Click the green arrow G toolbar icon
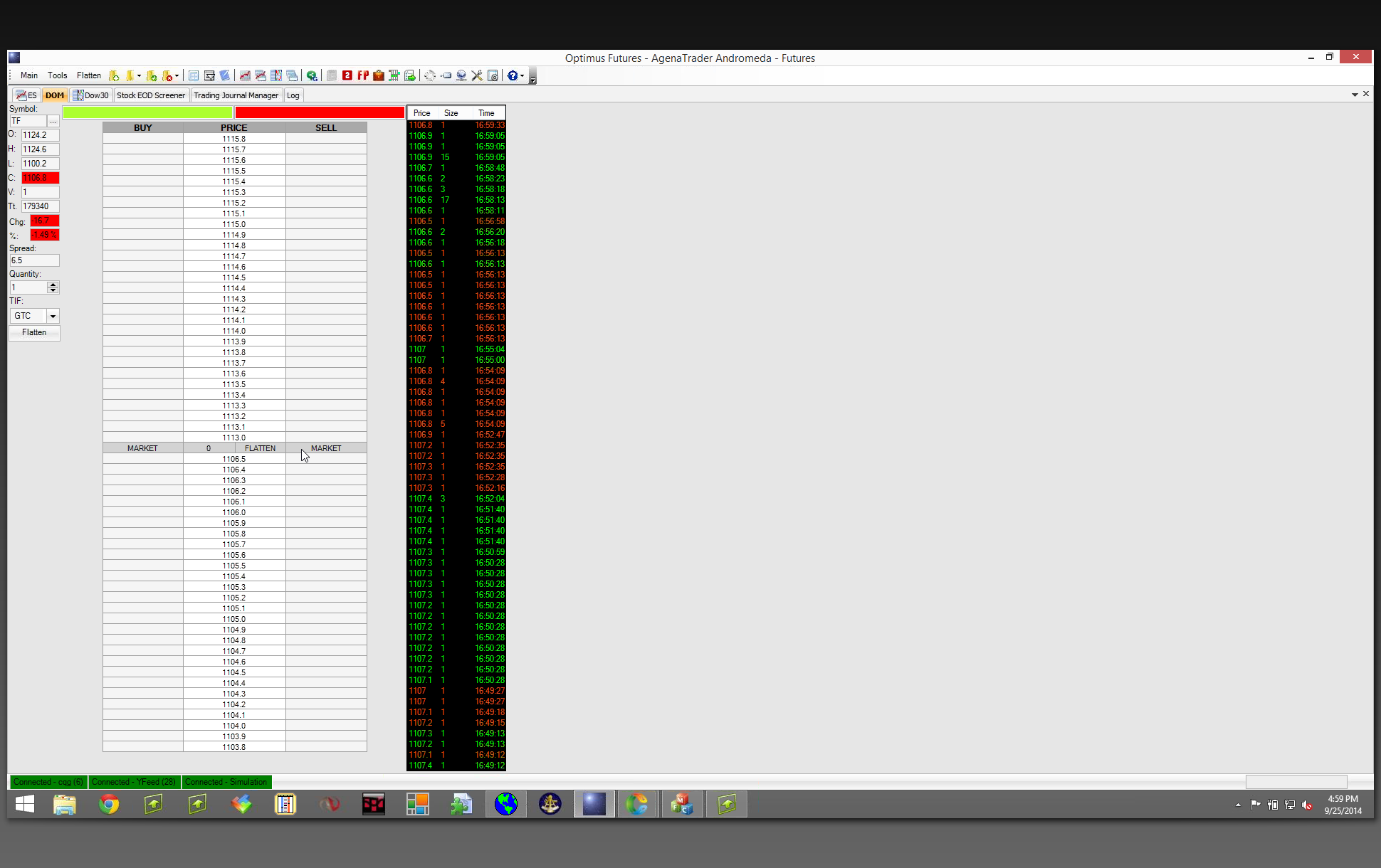This screenshot has height=868, width=1381. point(312,75)
